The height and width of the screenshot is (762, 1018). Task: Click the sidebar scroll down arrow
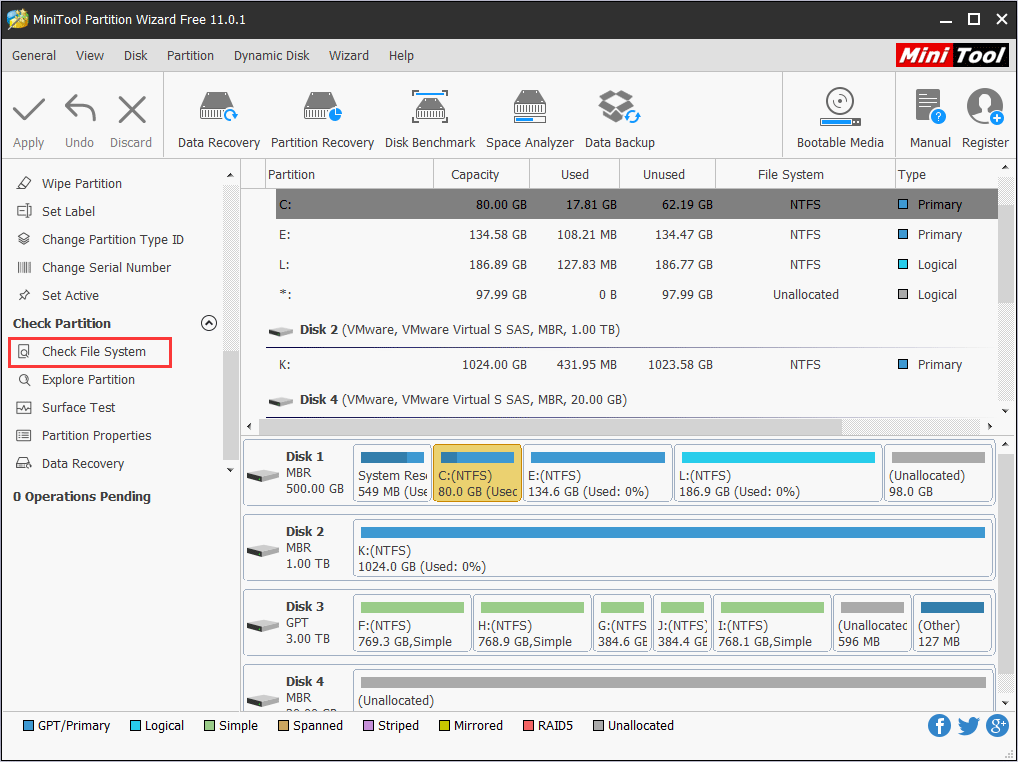pos(230,470)
